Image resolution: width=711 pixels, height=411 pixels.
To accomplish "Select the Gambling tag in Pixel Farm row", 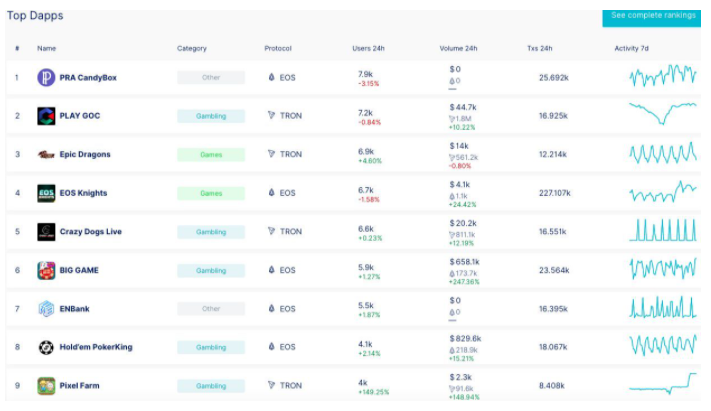I will point(211,386).
